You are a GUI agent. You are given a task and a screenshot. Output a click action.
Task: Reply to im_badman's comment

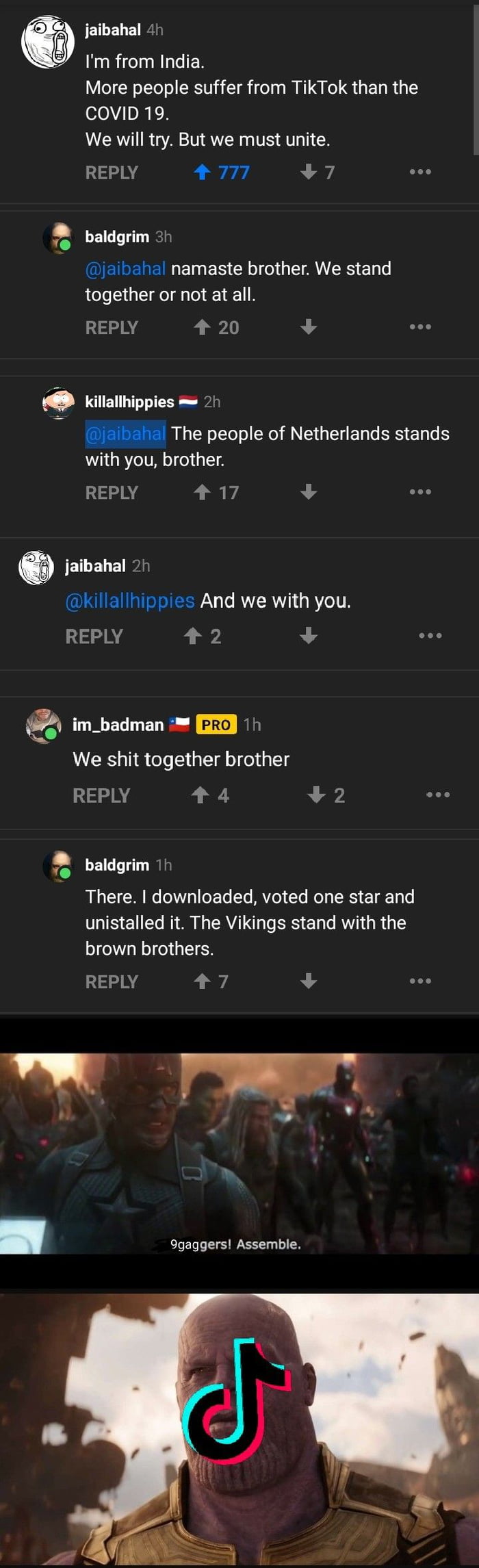pos(101,795)
